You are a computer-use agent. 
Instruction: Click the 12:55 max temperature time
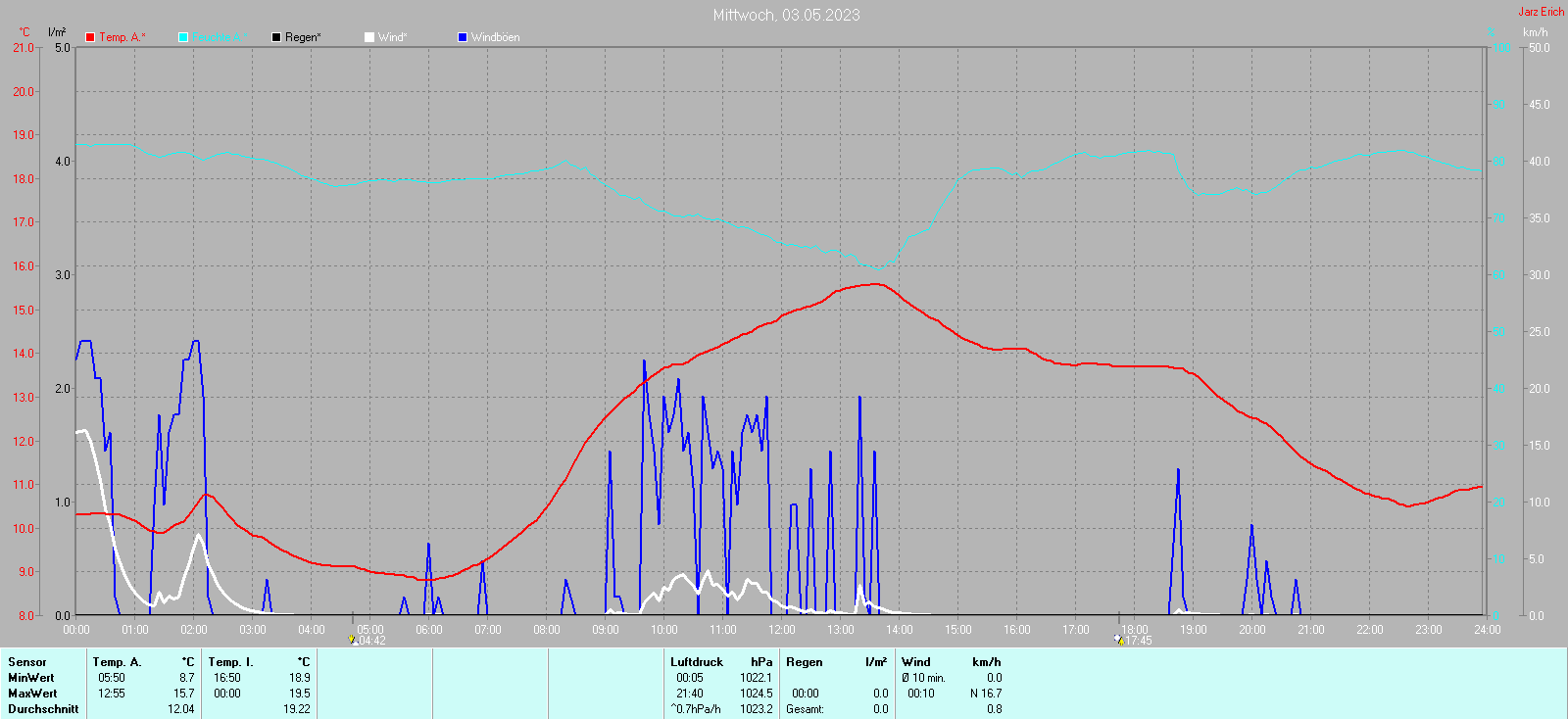coord(112,694)
